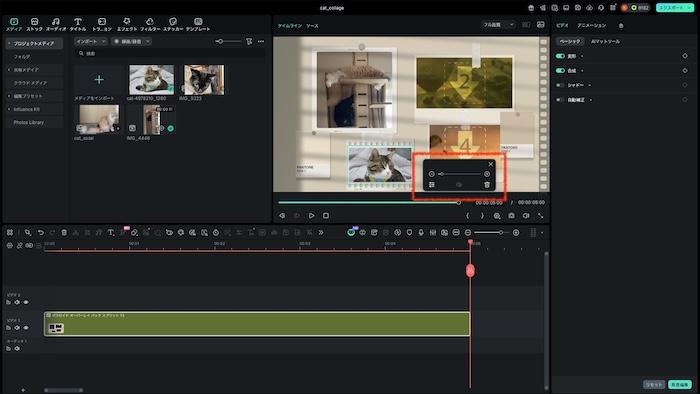Viewport: 700px width, 394px height.
Task: Click the Export button at top
Action: click(675, 8)
